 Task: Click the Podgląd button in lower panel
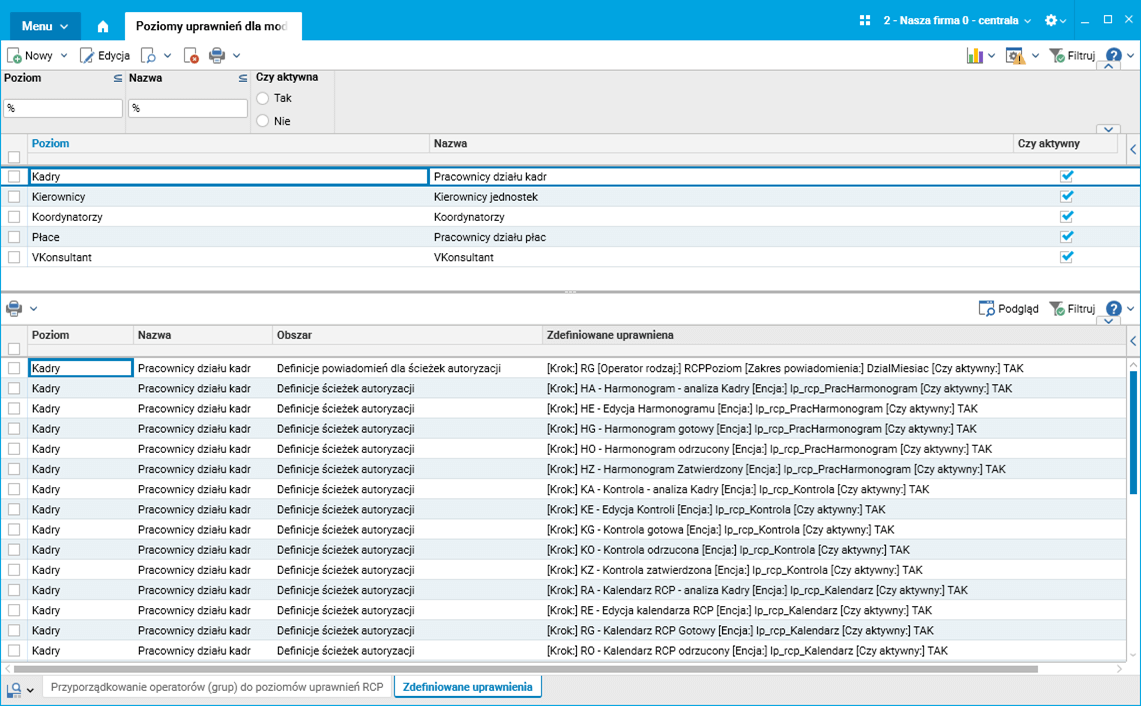(1009, 309)
